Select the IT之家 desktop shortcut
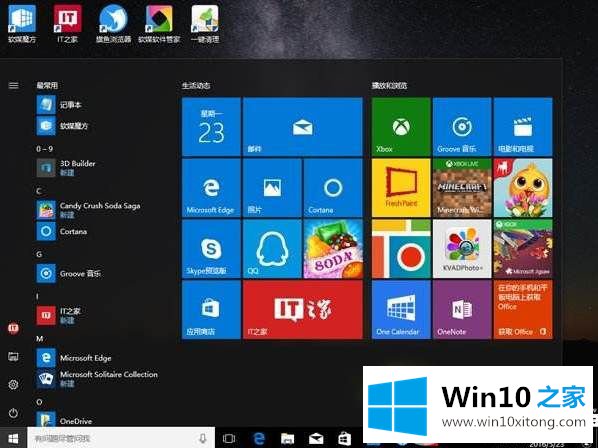This screenshot has width=598, height=448. 68,24
